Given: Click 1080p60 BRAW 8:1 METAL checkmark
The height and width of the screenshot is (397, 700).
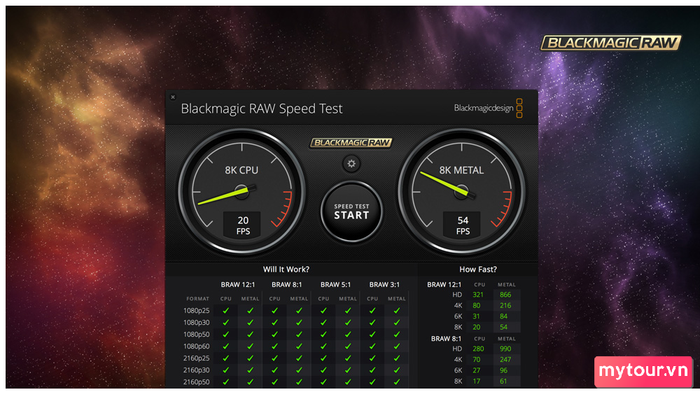Looking at the screenshot, I should tap(299, 346).
